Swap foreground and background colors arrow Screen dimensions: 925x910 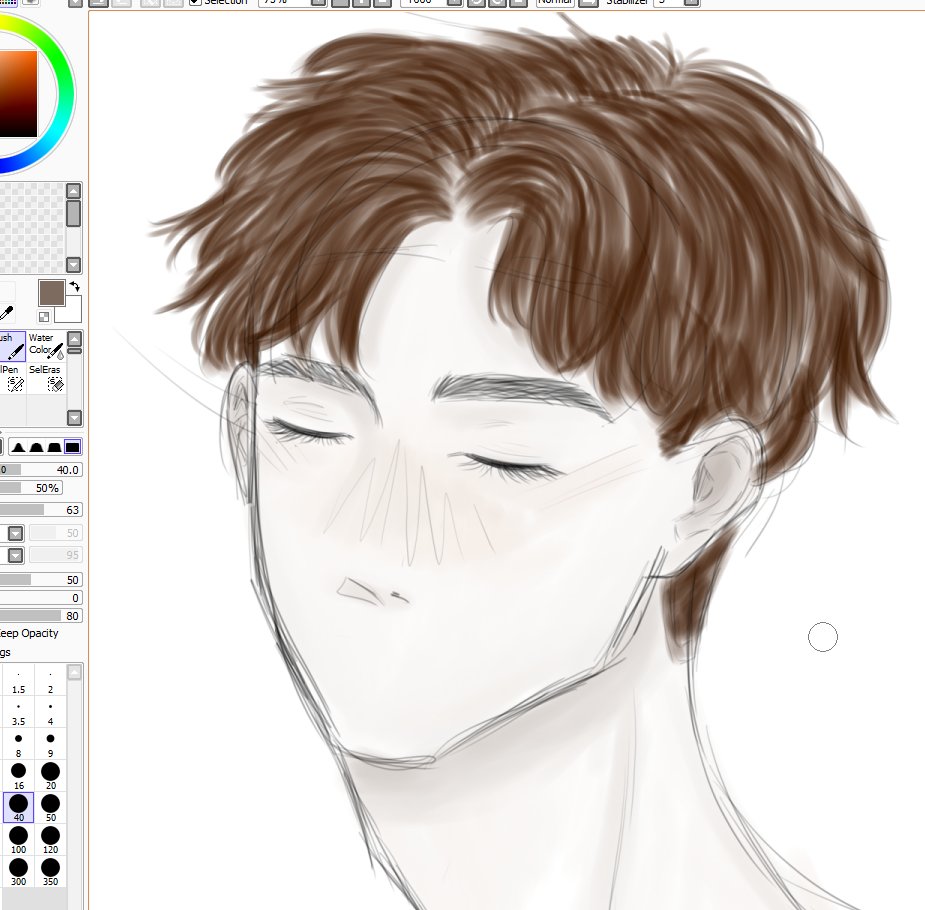coord(75,287)
